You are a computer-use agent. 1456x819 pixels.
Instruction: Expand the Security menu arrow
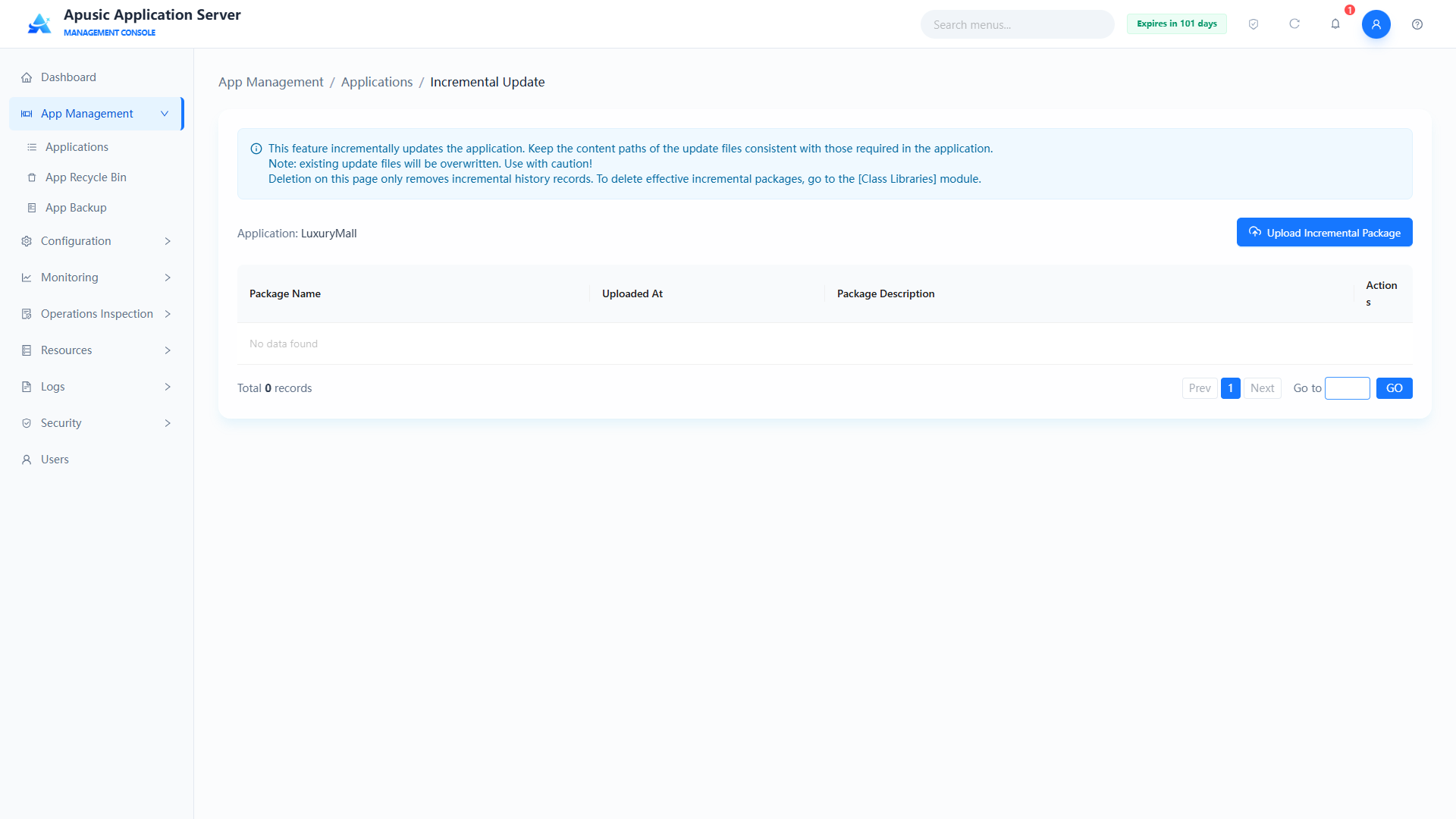(x=168, y=423)
